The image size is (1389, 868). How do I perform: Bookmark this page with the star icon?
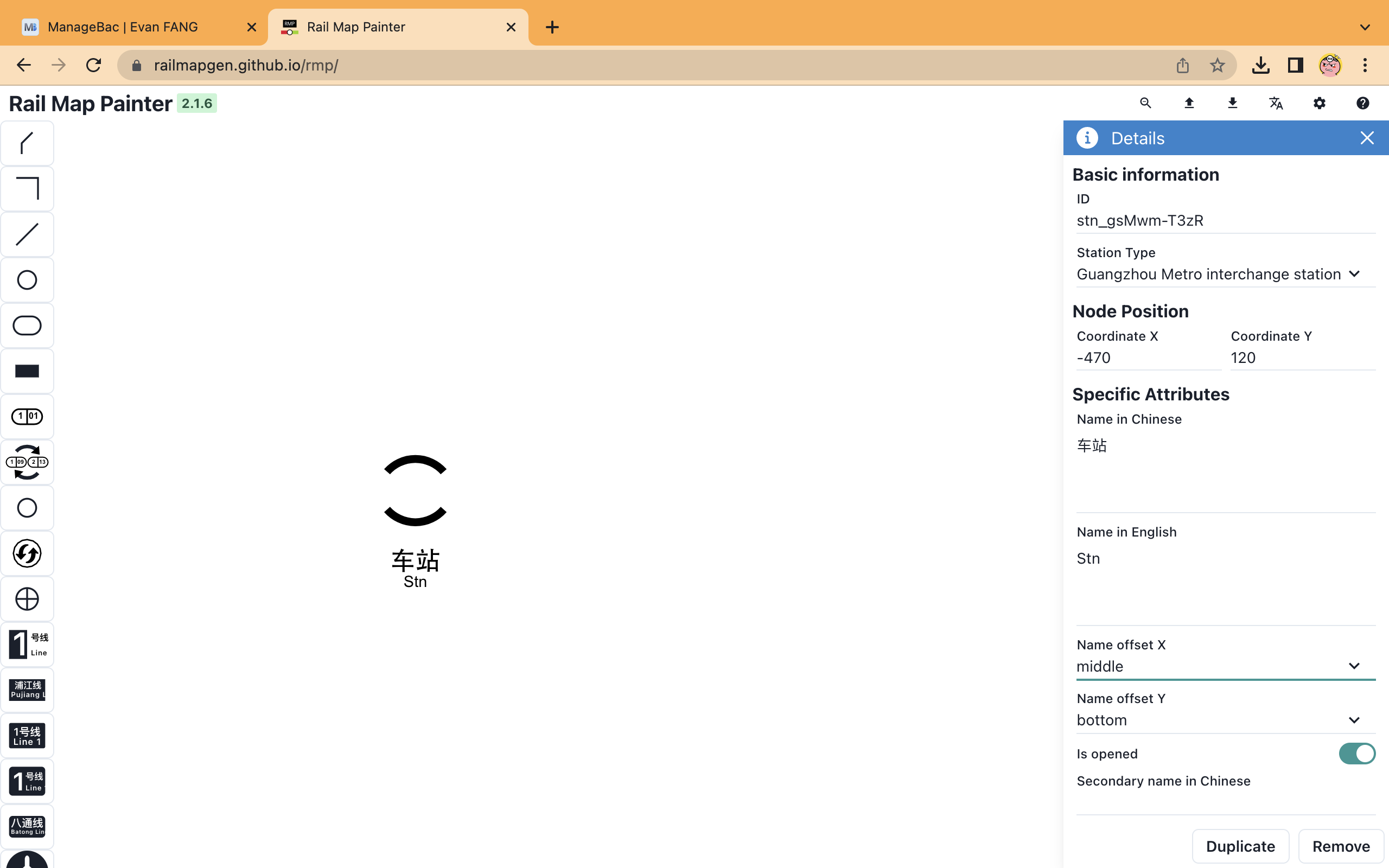(1217, 65)
